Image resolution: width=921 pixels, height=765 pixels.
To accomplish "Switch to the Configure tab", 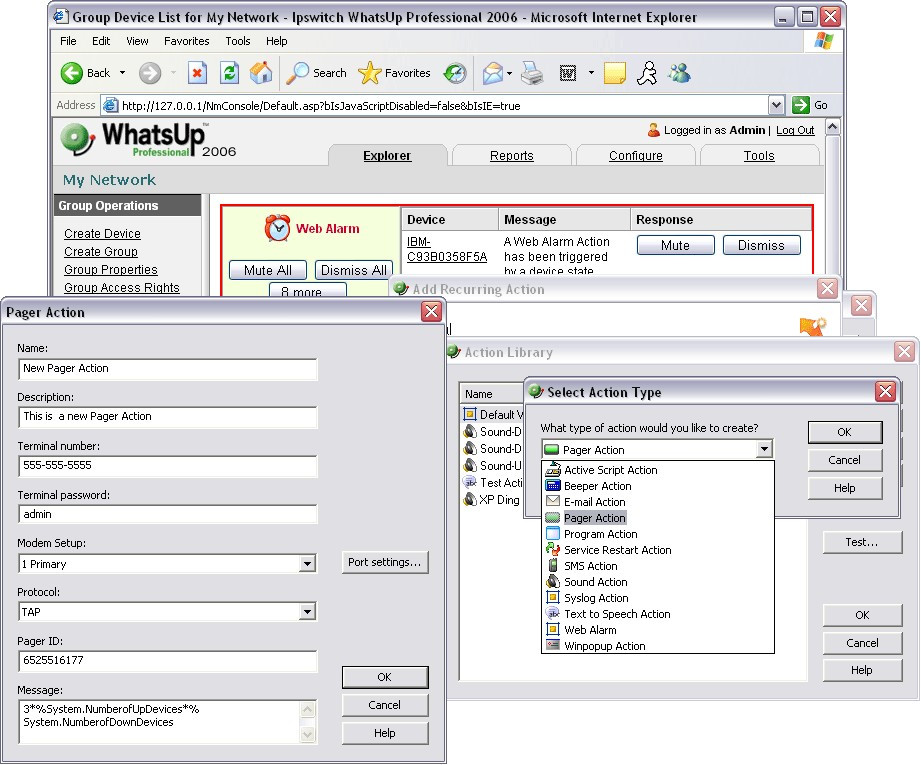I will (x=636, y=156).
